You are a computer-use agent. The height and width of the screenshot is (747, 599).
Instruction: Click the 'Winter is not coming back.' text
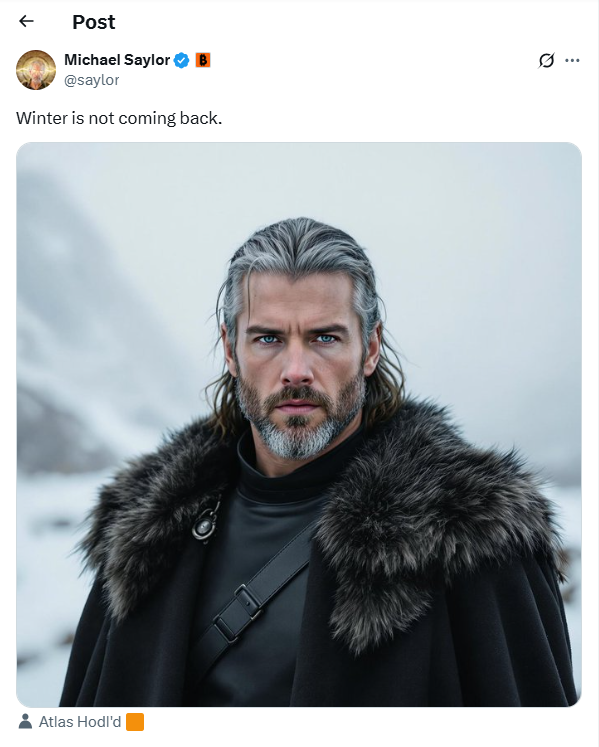click(x=119, y=118)
